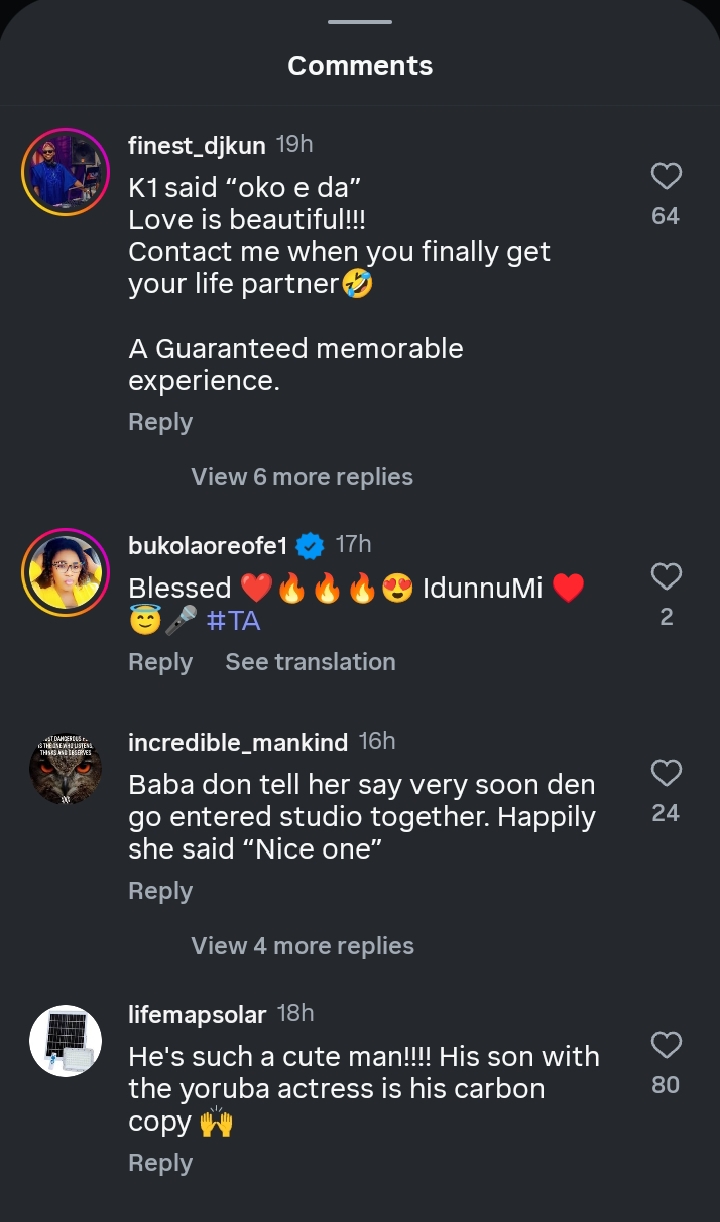This screenshot has width=720, height=1222.
Task: Reply to lifemapsolar's comment
Action: coord(160,1163)
